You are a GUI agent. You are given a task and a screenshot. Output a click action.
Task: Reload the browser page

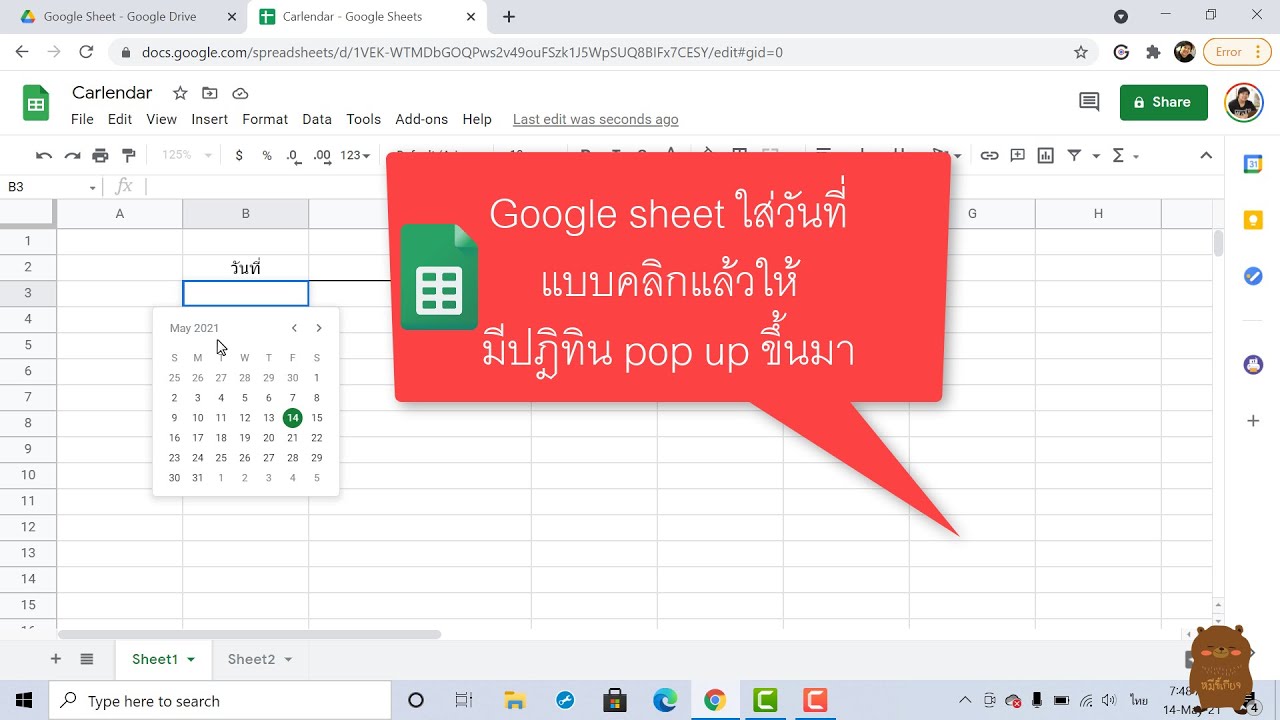(86, 52)
